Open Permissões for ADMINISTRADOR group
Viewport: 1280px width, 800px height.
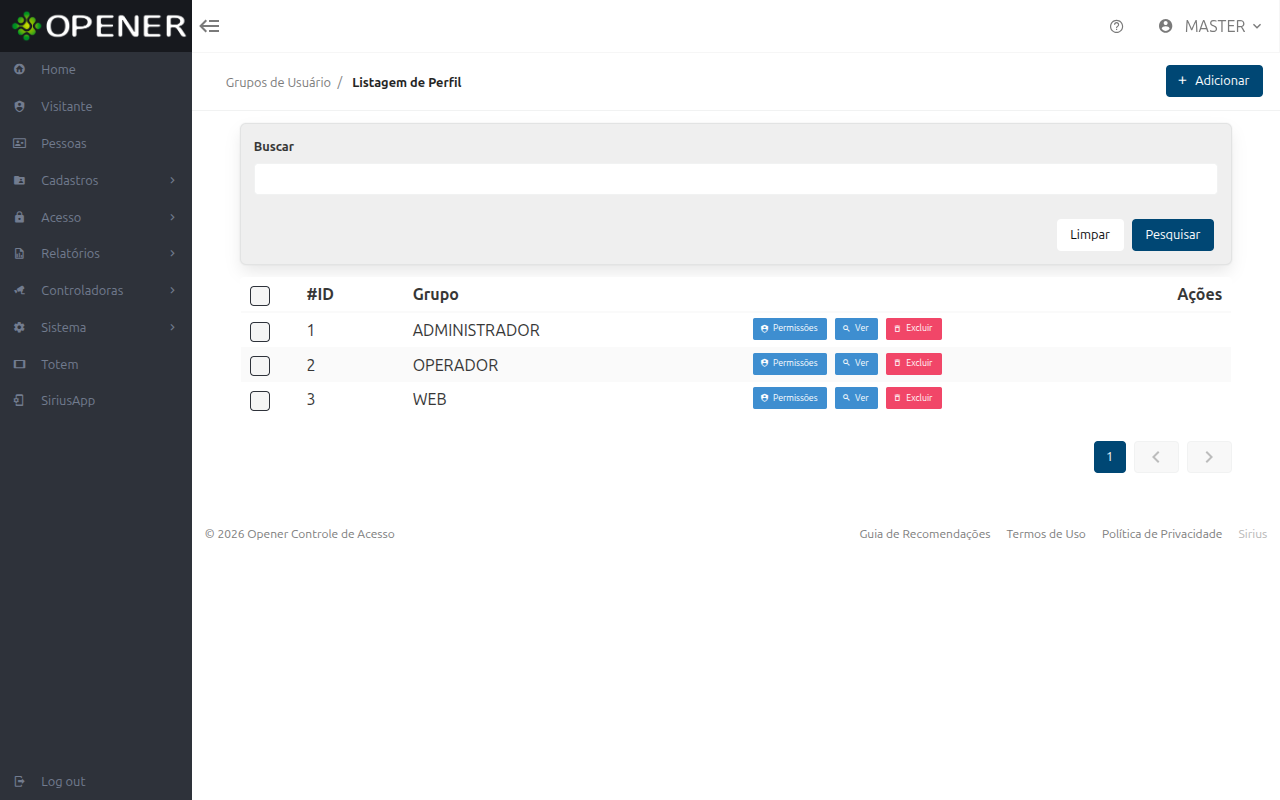click(790, 329)
